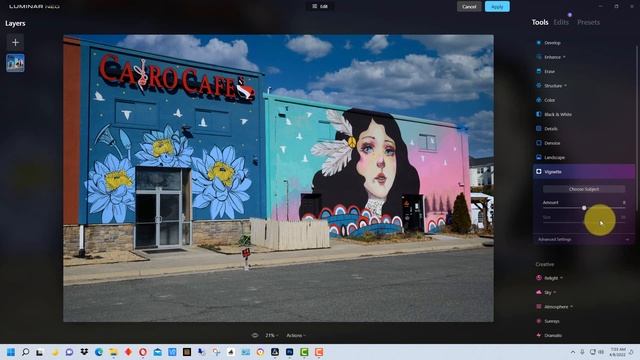This screenshot has height=360, width=640.
Task: Open the Atmosphere creative tool
Action: click(x=556, y=307)
